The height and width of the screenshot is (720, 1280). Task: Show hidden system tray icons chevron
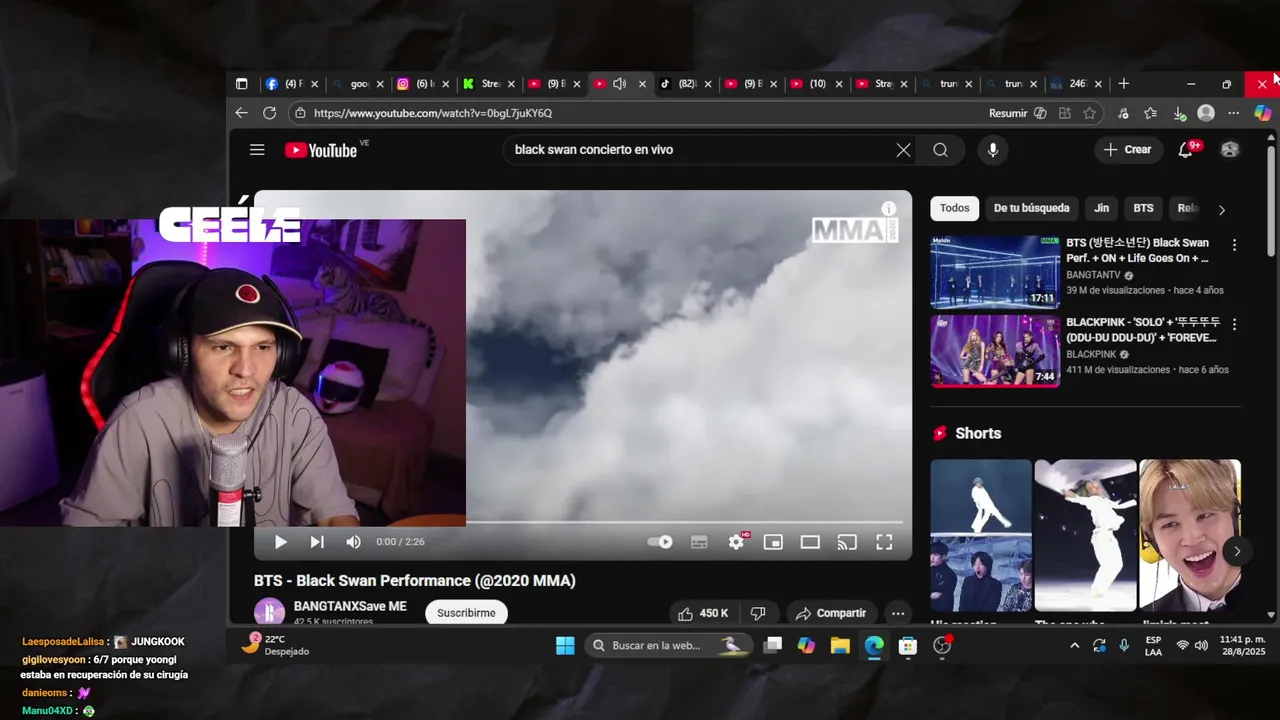click(1075, 646)
